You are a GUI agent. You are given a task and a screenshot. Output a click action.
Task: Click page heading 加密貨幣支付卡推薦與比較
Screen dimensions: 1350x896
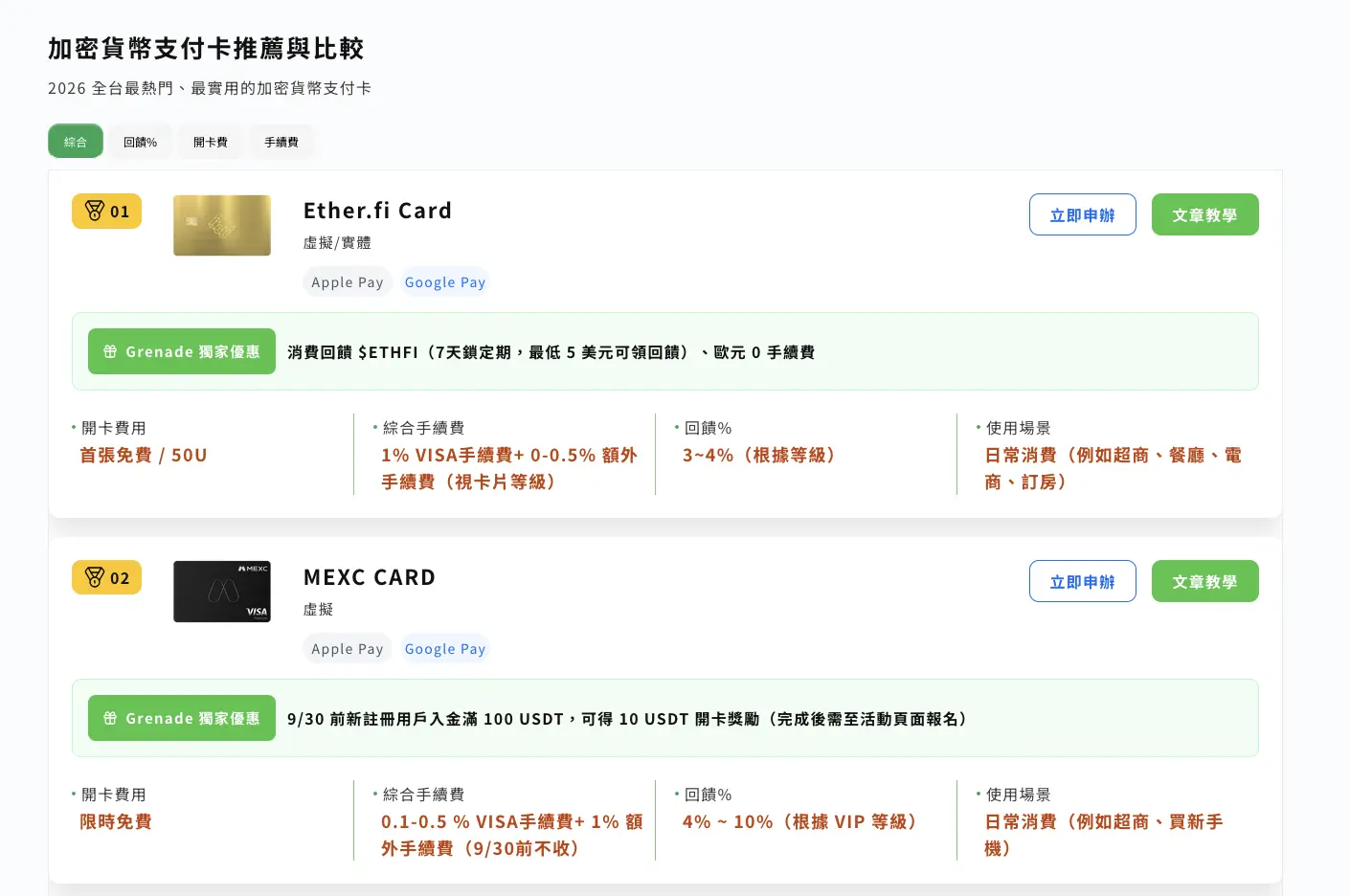point(206,48)
